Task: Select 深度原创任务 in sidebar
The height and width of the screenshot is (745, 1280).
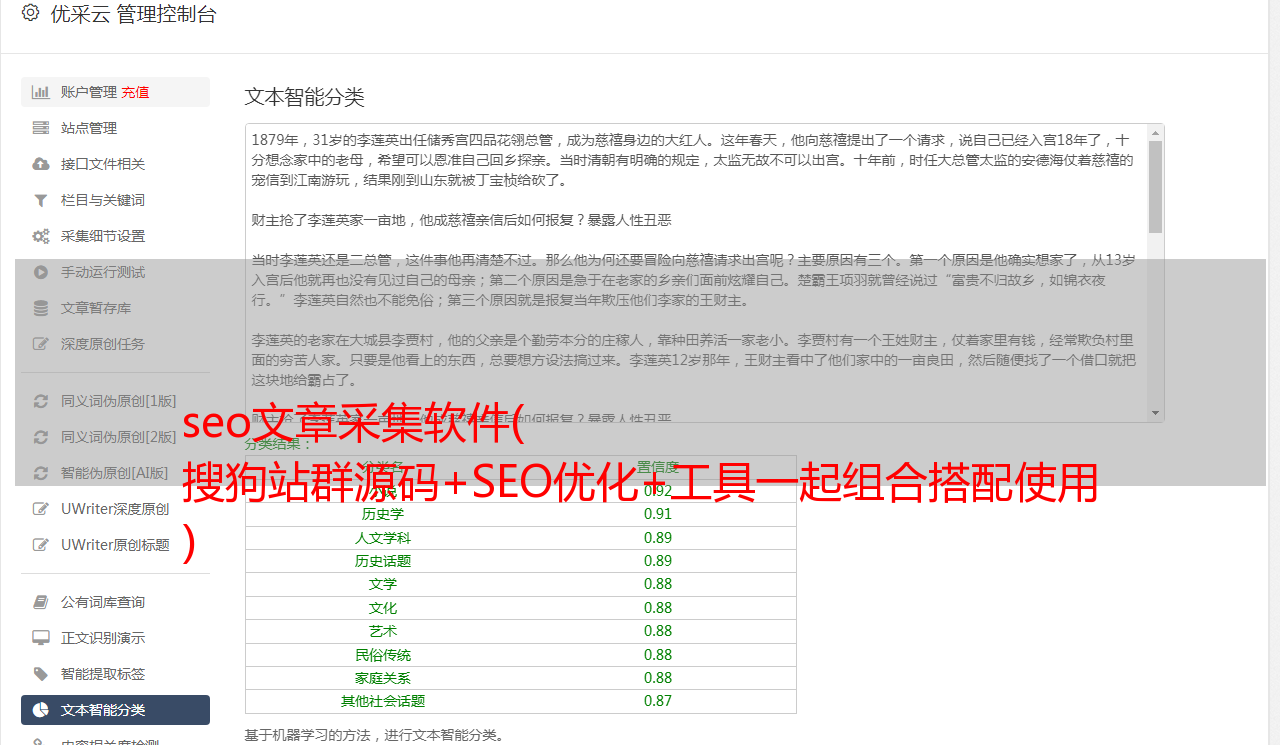Action: click(115, 344)
